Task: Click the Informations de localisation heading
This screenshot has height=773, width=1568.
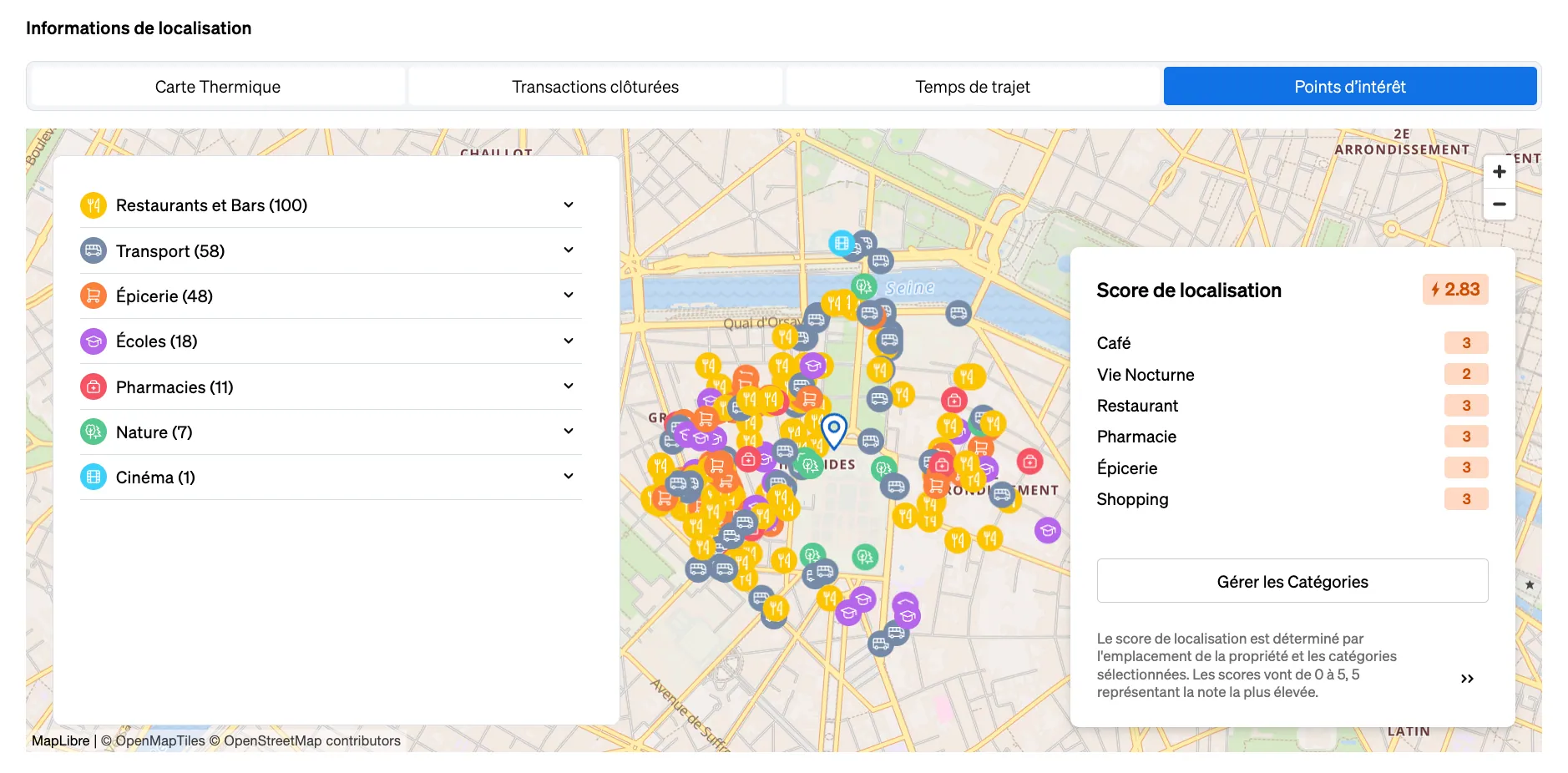Action: click(x=139, y=28)
